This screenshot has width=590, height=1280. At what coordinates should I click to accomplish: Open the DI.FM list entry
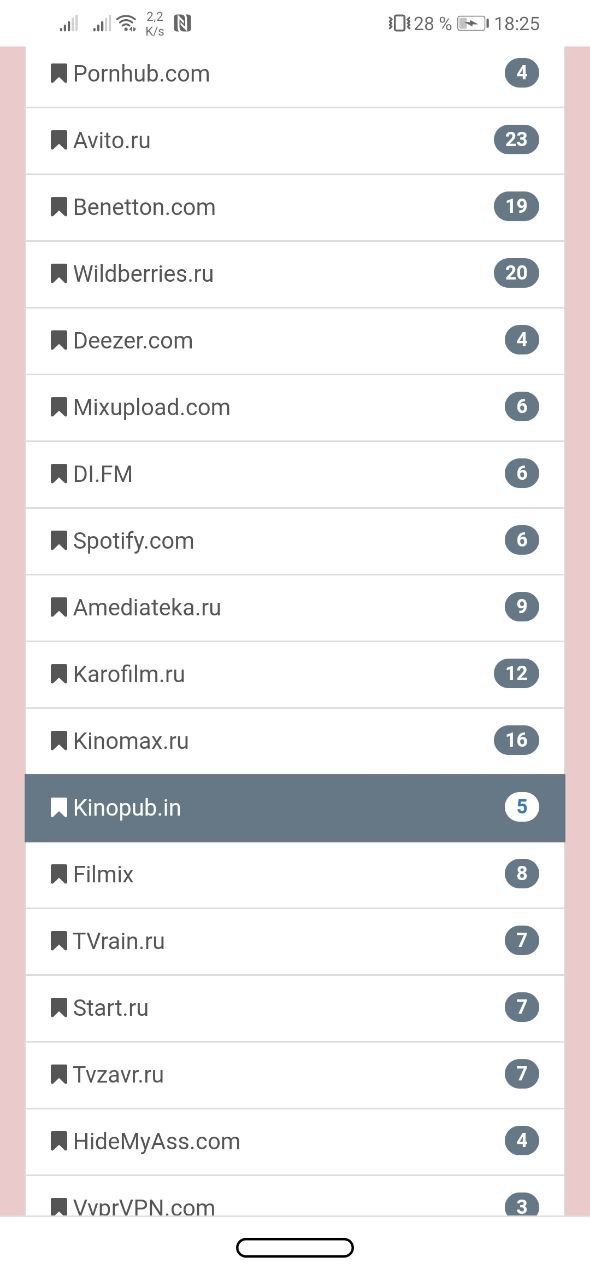pos(295,475)
